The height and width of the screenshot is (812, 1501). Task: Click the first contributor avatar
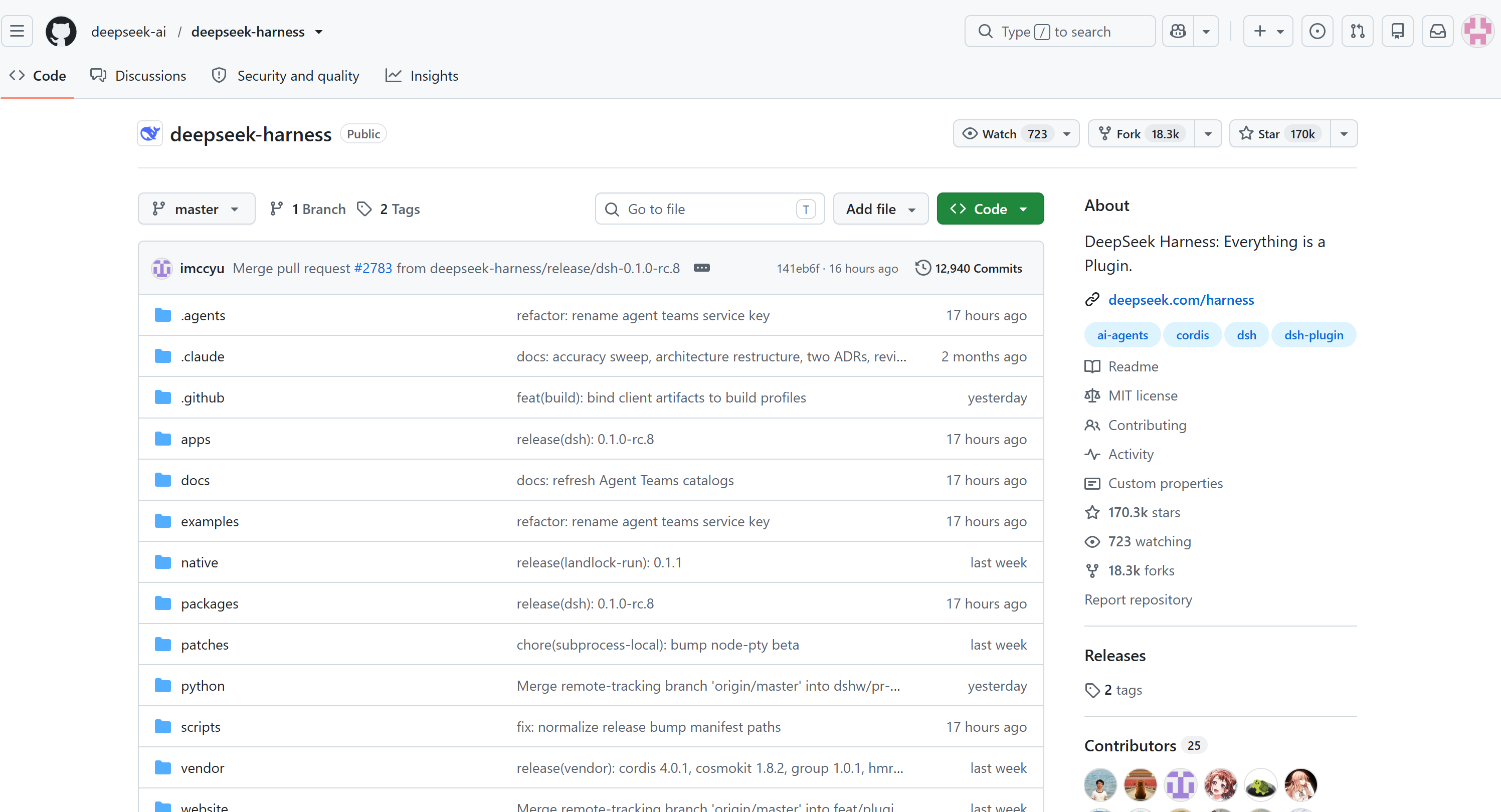coord(1100,784)
